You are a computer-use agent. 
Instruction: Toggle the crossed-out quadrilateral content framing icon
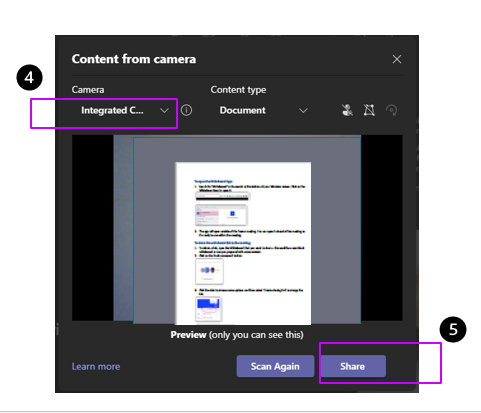click(369, 110)
